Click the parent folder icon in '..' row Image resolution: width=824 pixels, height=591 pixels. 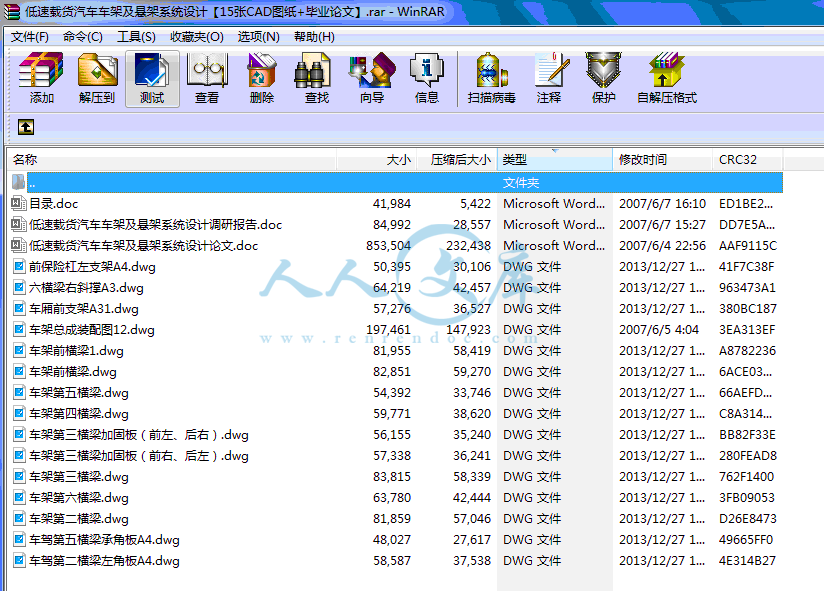[x=18, y=182]
